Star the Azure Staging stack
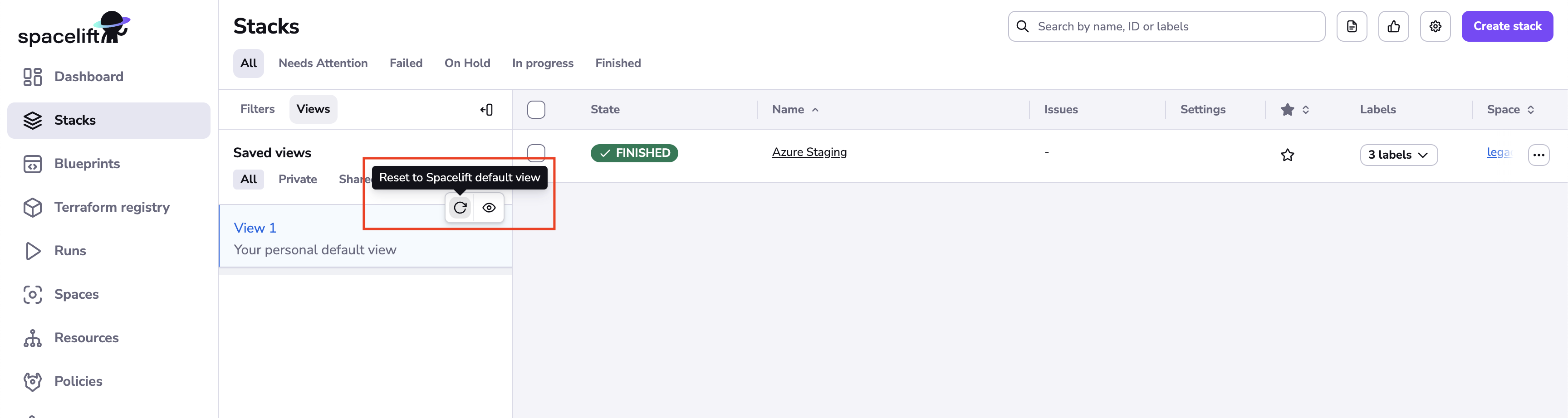The image size is (1568, 418). pyautogui.click(x=1288, y=155)
